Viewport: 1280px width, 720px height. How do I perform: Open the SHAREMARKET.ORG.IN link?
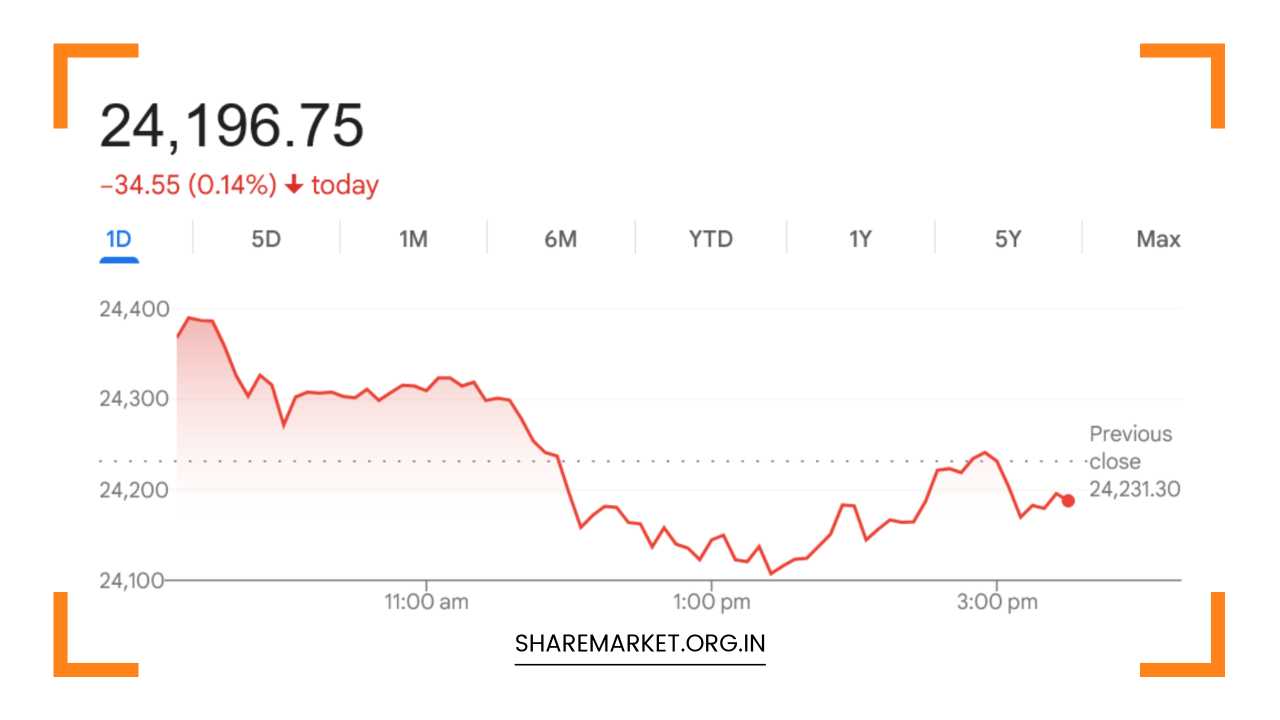tap(640, 642)
